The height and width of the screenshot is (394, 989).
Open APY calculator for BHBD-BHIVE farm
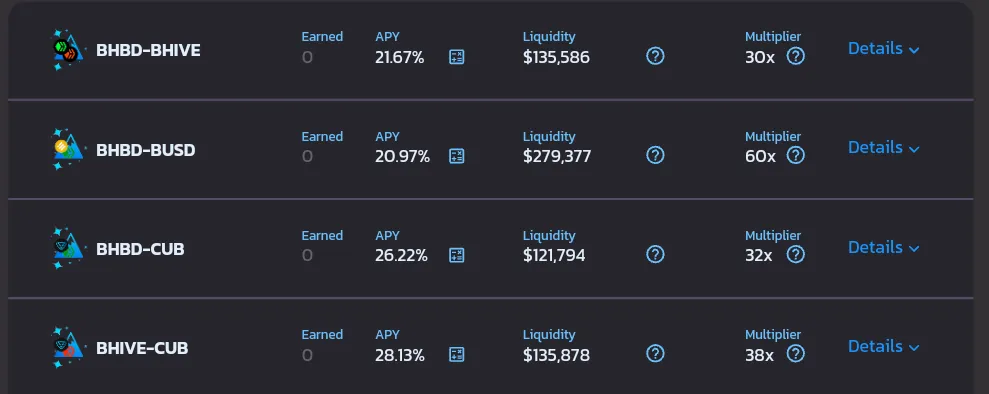coord(457,57)
